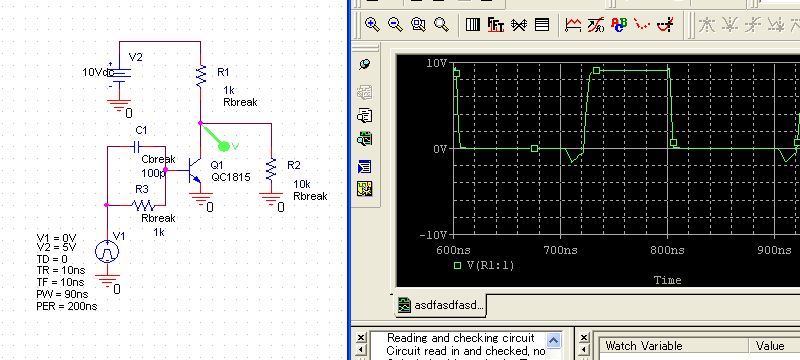
Task: Select the Zoom Area icon
Action: click(x=418, y=24)
